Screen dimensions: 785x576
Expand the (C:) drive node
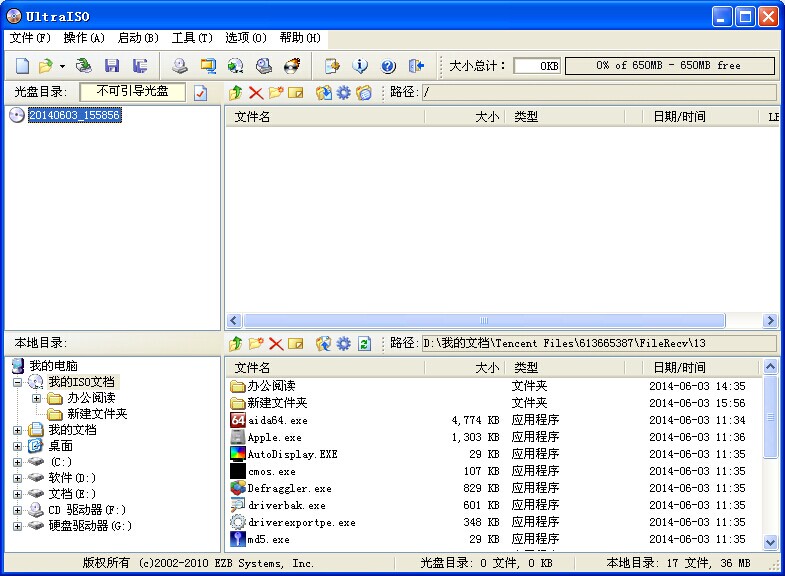tap(18, 462)
